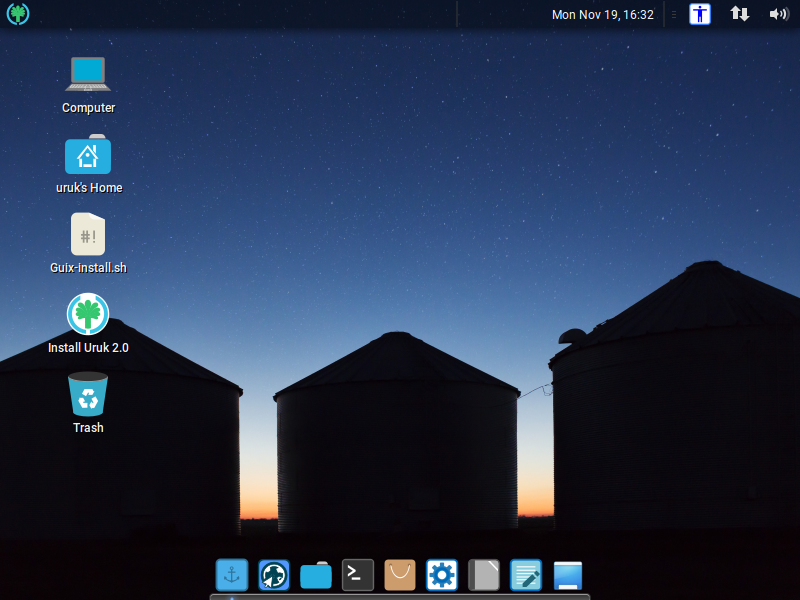Open system settings gear in dock
The image size is (800, 600).
click(x=442, y=575)
